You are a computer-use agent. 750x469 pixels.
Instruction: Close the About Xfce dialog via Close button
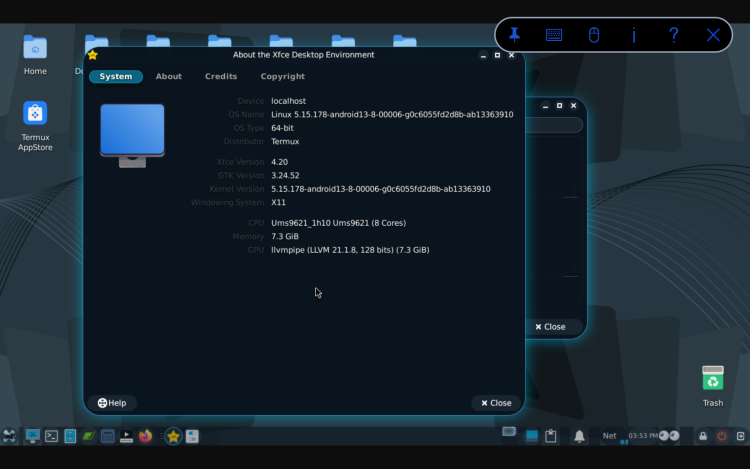tap(496, 403)
